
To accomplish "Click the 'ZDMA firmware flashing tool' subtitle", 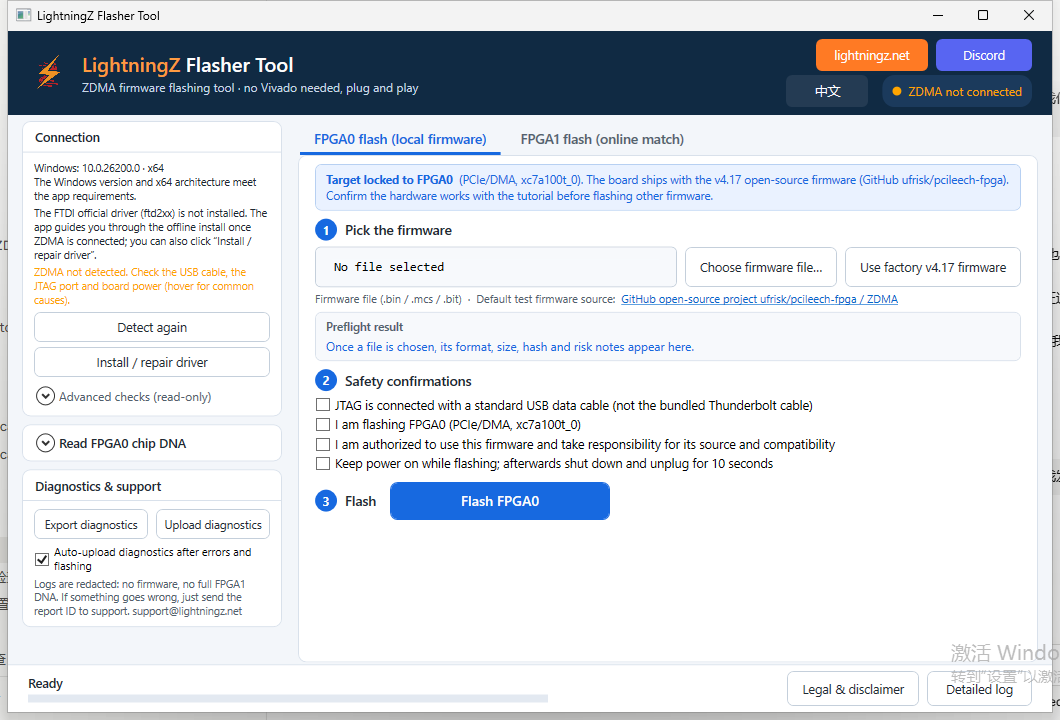I will 250,88.
